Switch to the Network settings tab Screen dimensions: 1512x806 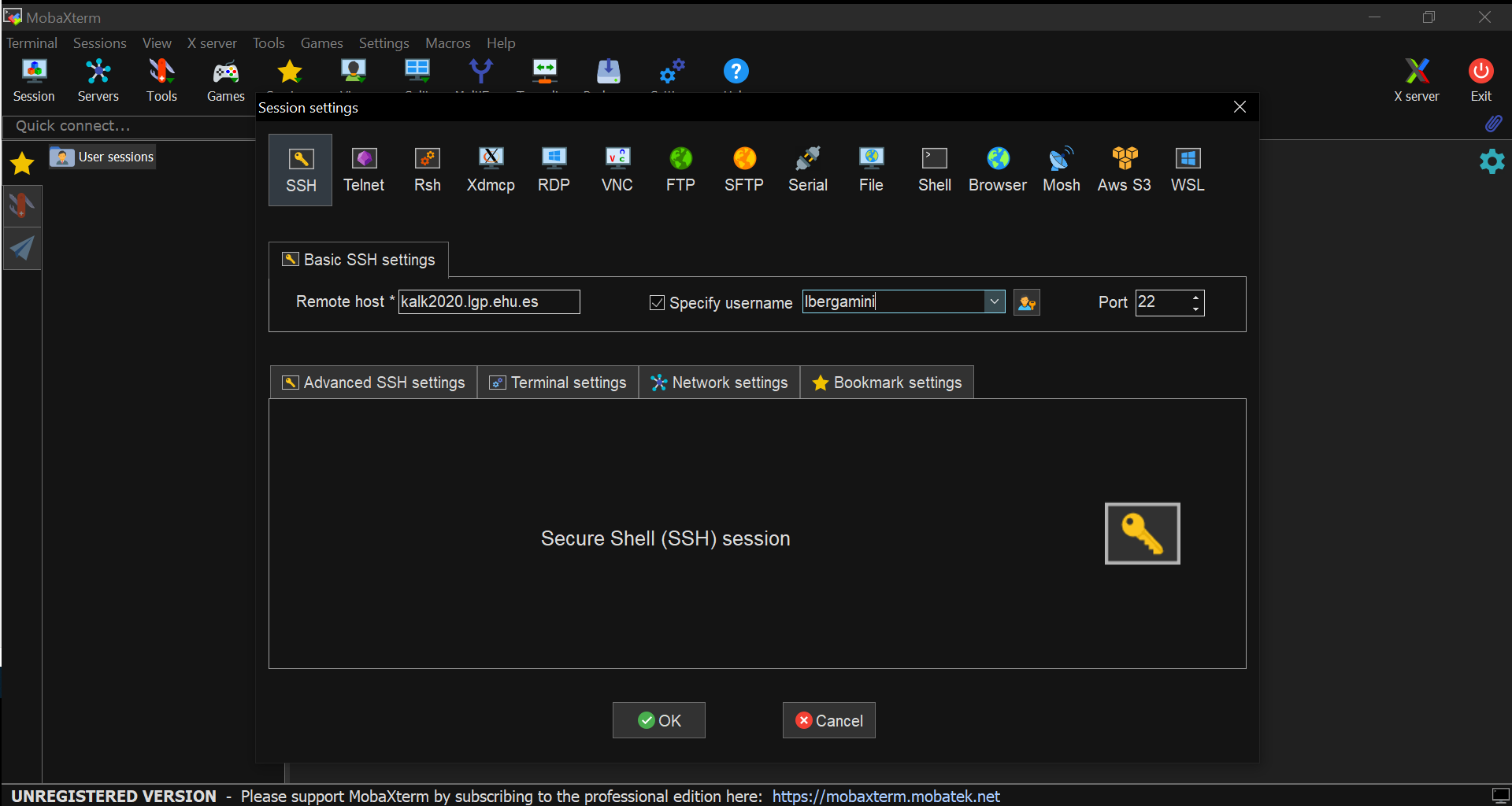coord(719,383)
